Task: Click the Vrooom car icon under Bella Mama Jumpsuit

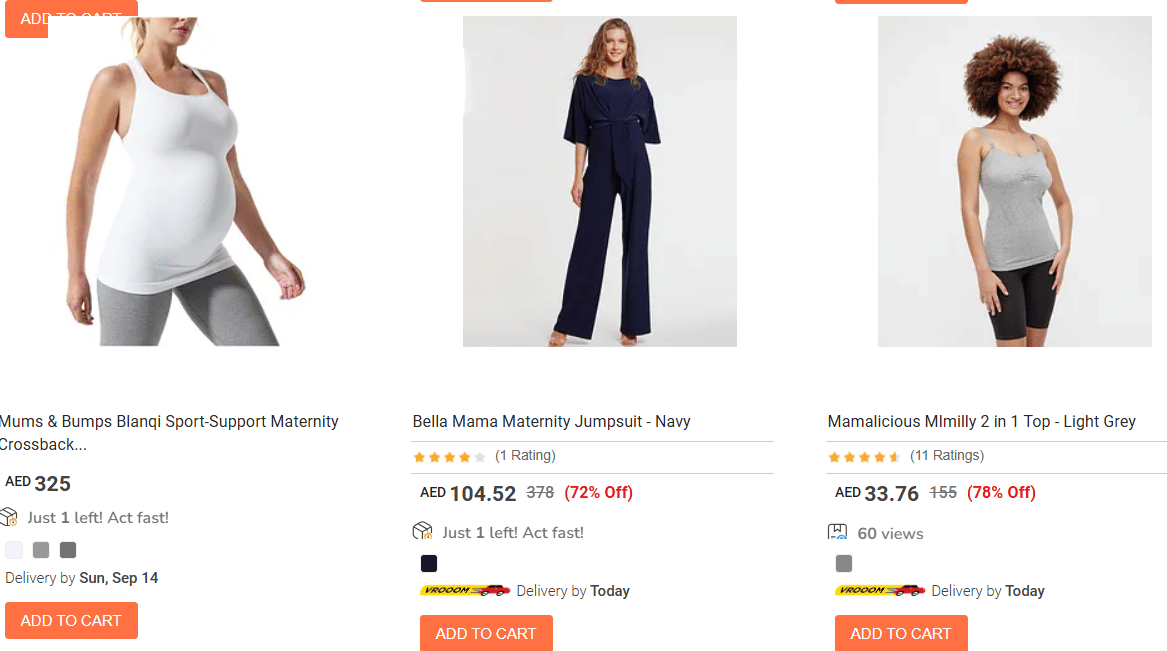Action: click(x=465, y=591)
